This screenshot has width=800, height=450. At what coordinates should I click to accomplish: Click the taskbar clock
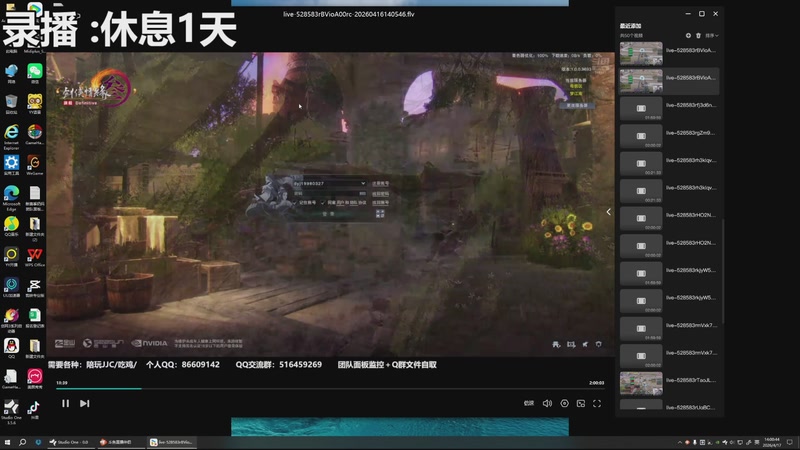(772, 442)
